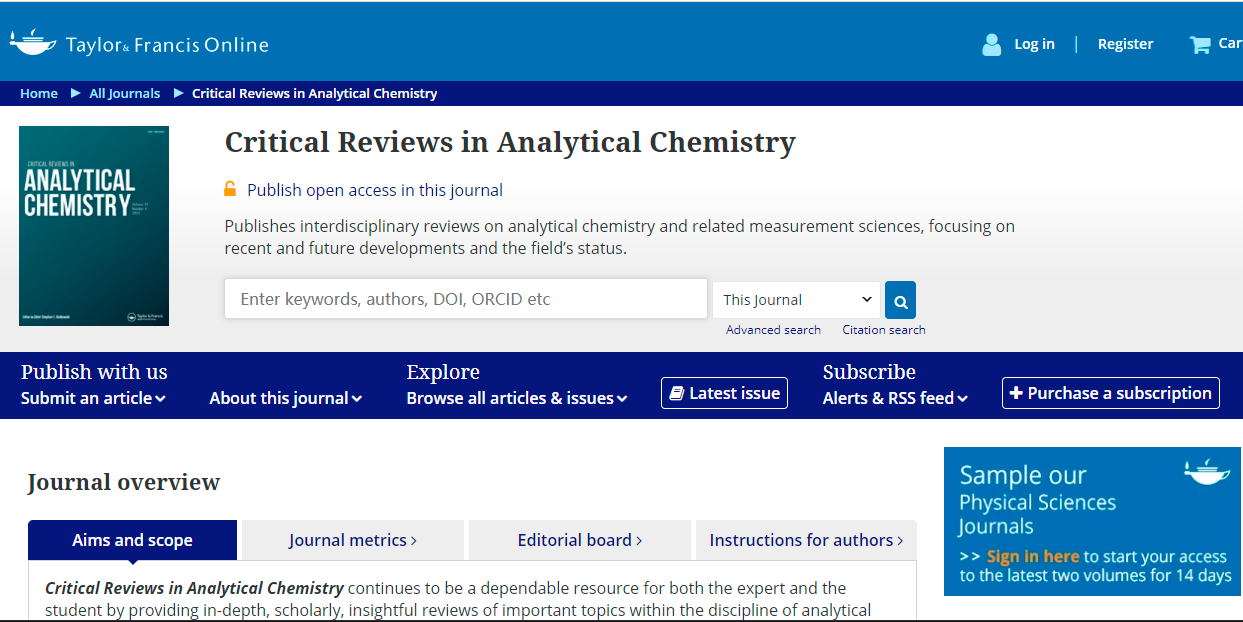Open the This Journal search scope dropdown
This screenshot has width=1243, height=622.
coord(796,300)
